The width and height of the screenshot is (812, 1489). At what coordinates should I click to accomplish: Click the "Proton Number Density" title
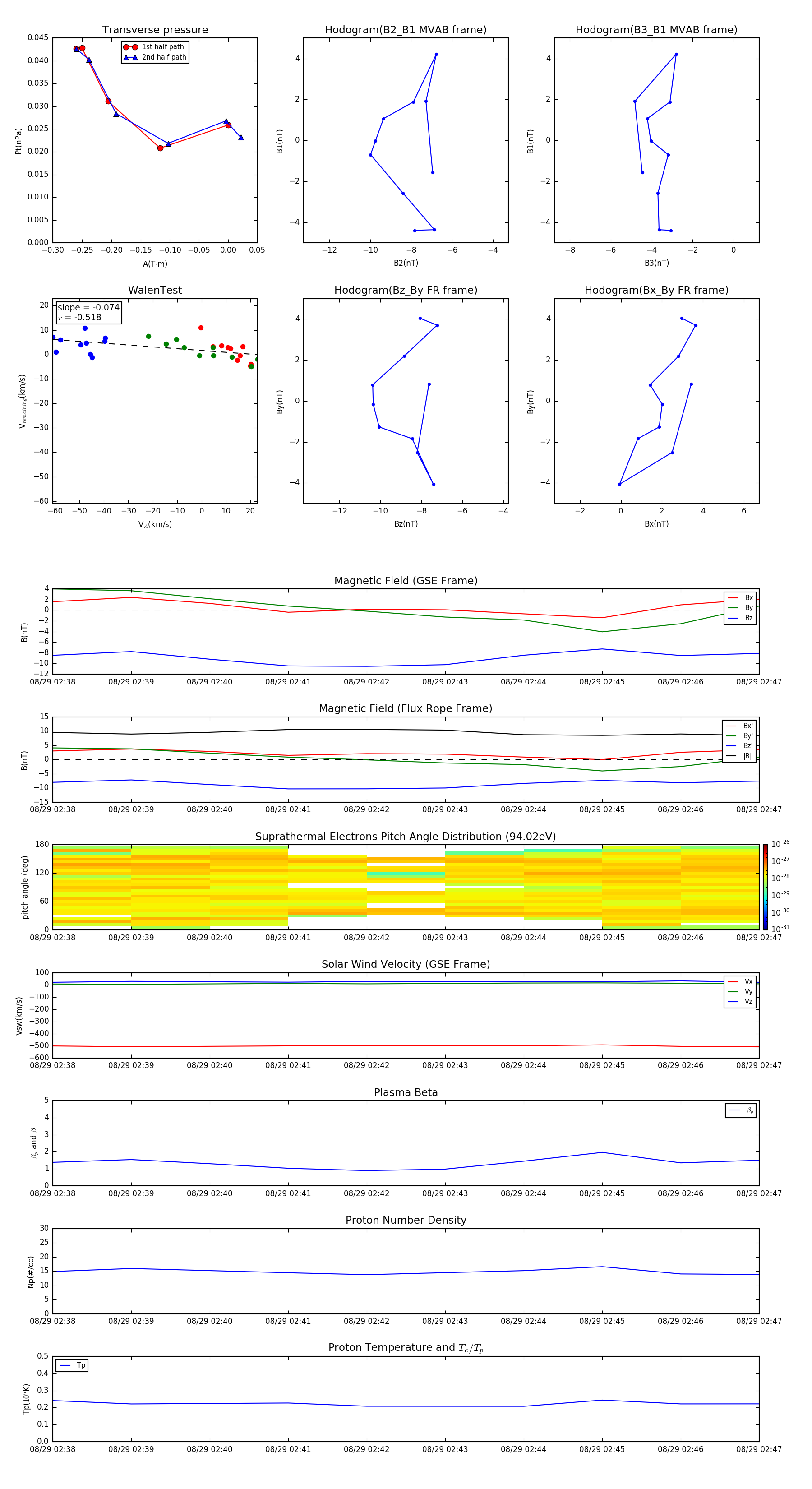(406, 1220)
